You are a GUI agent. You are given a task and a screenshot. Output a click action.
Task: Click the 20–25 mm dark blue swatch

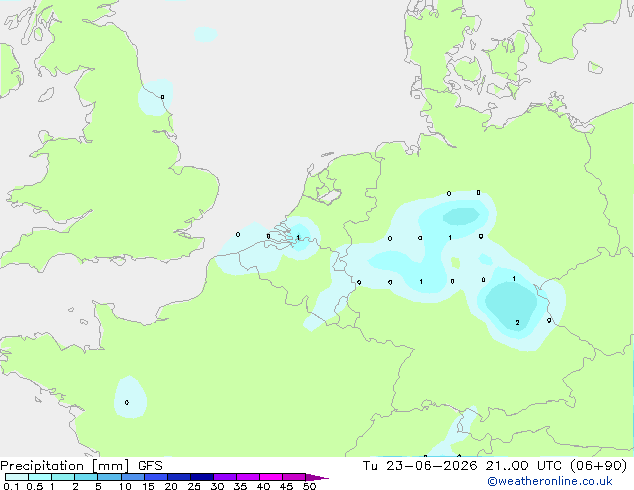click(x=178, y=477)
